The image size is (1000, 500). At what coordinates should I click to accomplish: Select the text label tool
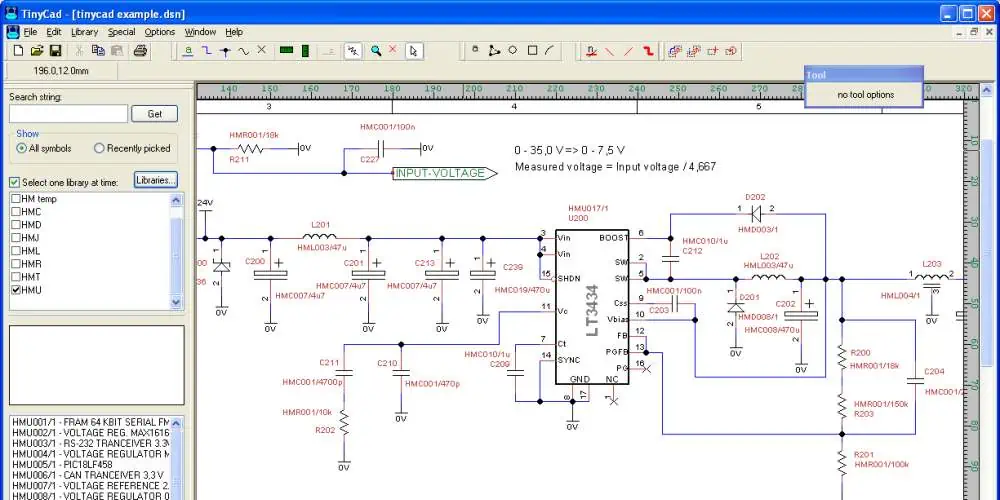coord(188,50)
